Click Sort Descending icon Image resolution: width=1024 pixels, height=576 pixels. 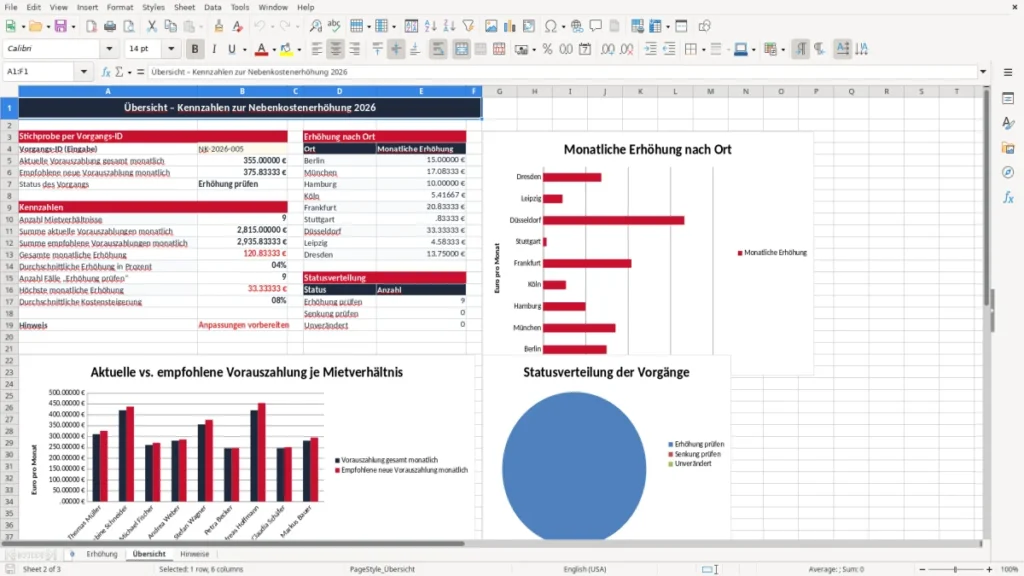click(449, 26)
